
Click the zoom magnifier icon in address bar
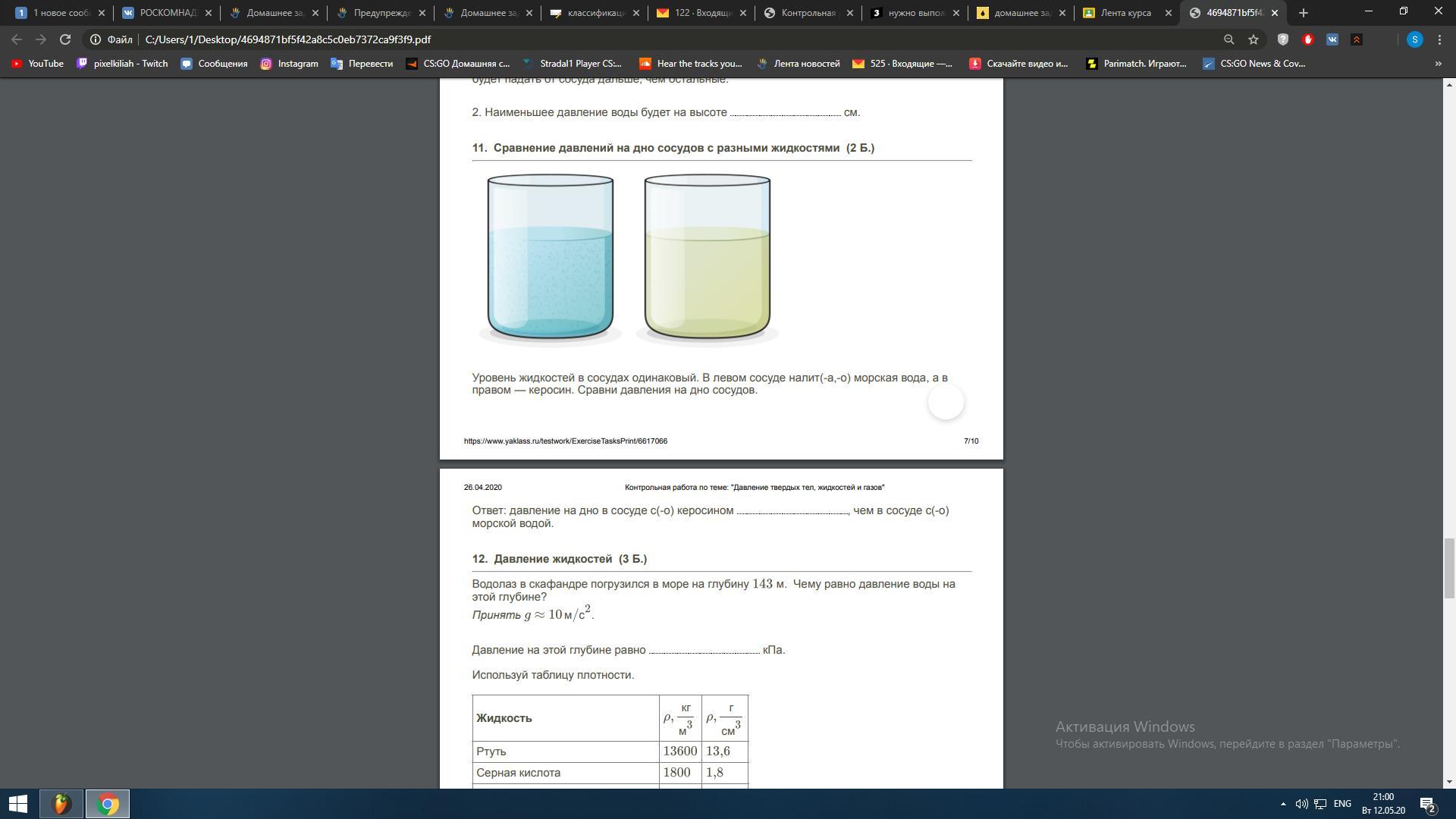1228,39
